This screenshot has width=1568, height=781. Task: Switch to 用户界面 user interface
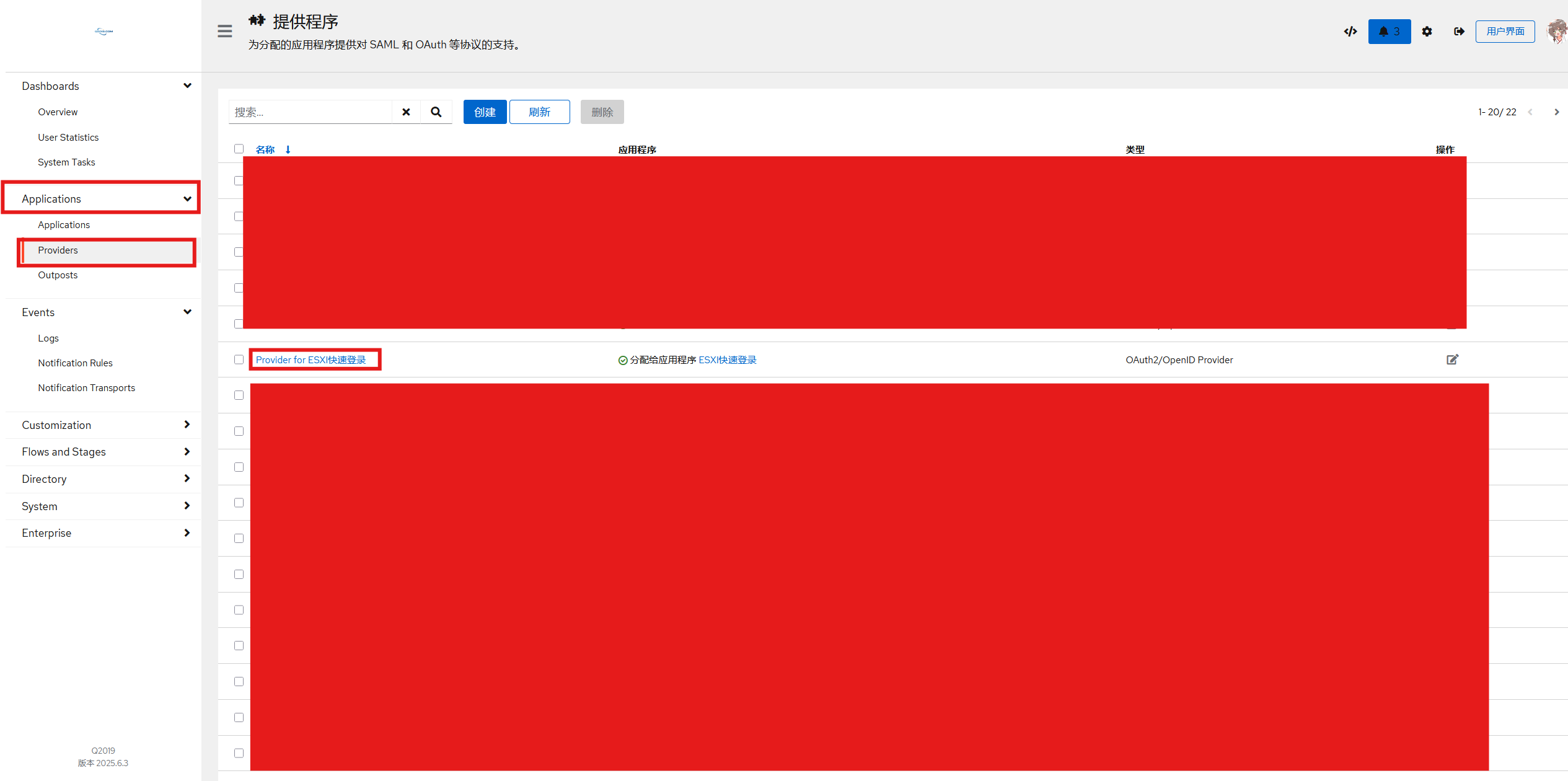tap(1505, 31)
